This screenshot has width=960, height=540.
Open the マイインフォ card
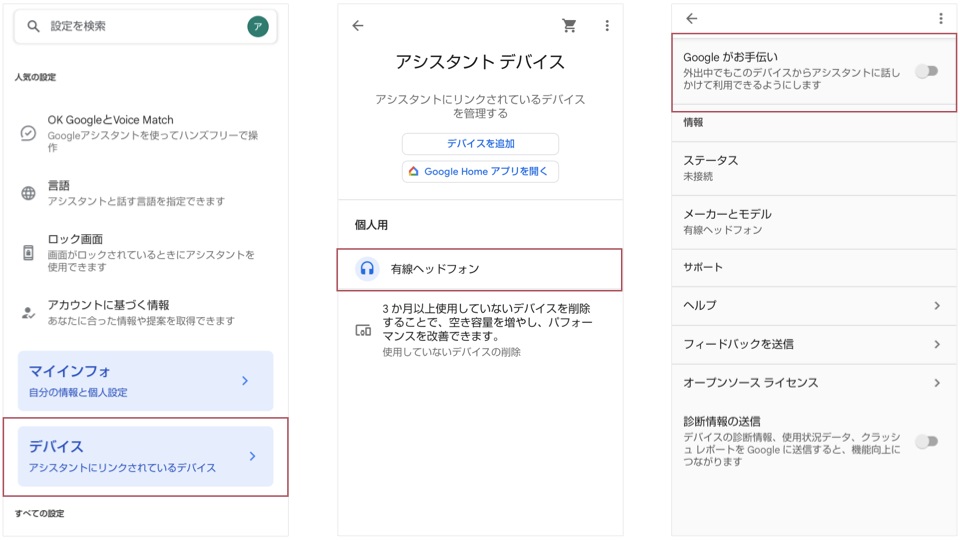click(145, 381)
